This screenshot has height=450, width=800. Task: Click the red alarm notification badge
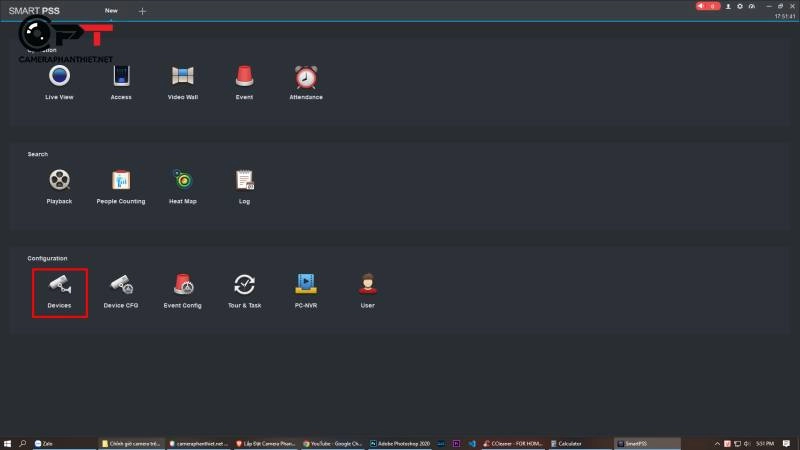(708, 6)
